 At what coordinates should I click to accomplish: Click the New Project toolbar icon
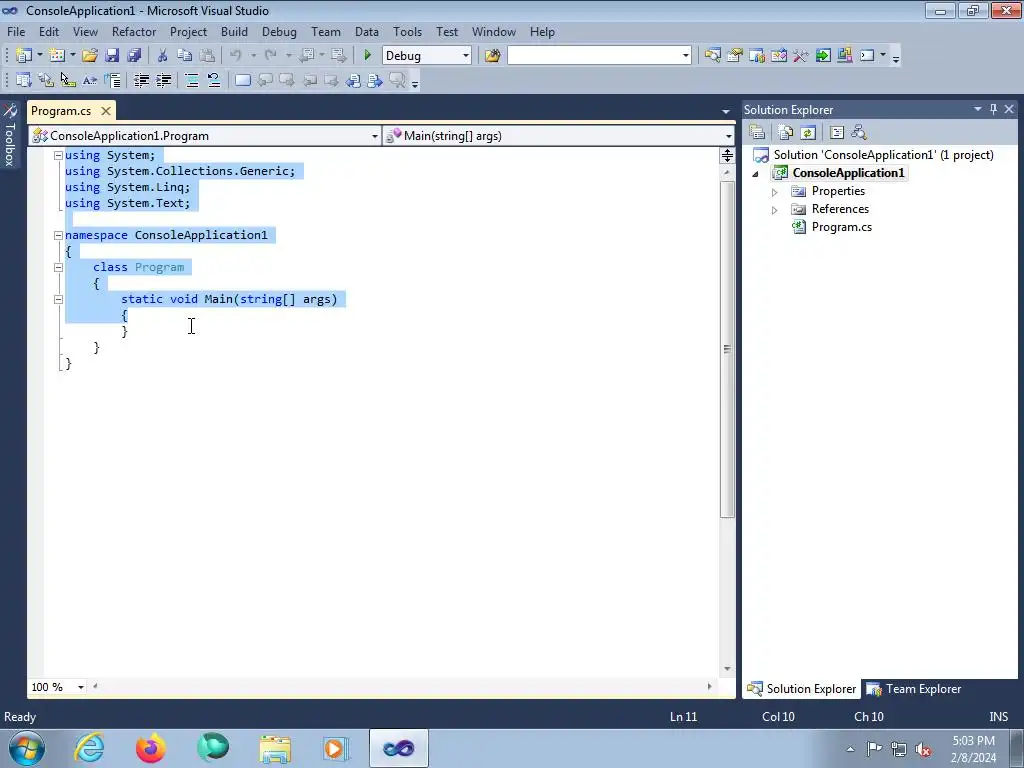24,56
